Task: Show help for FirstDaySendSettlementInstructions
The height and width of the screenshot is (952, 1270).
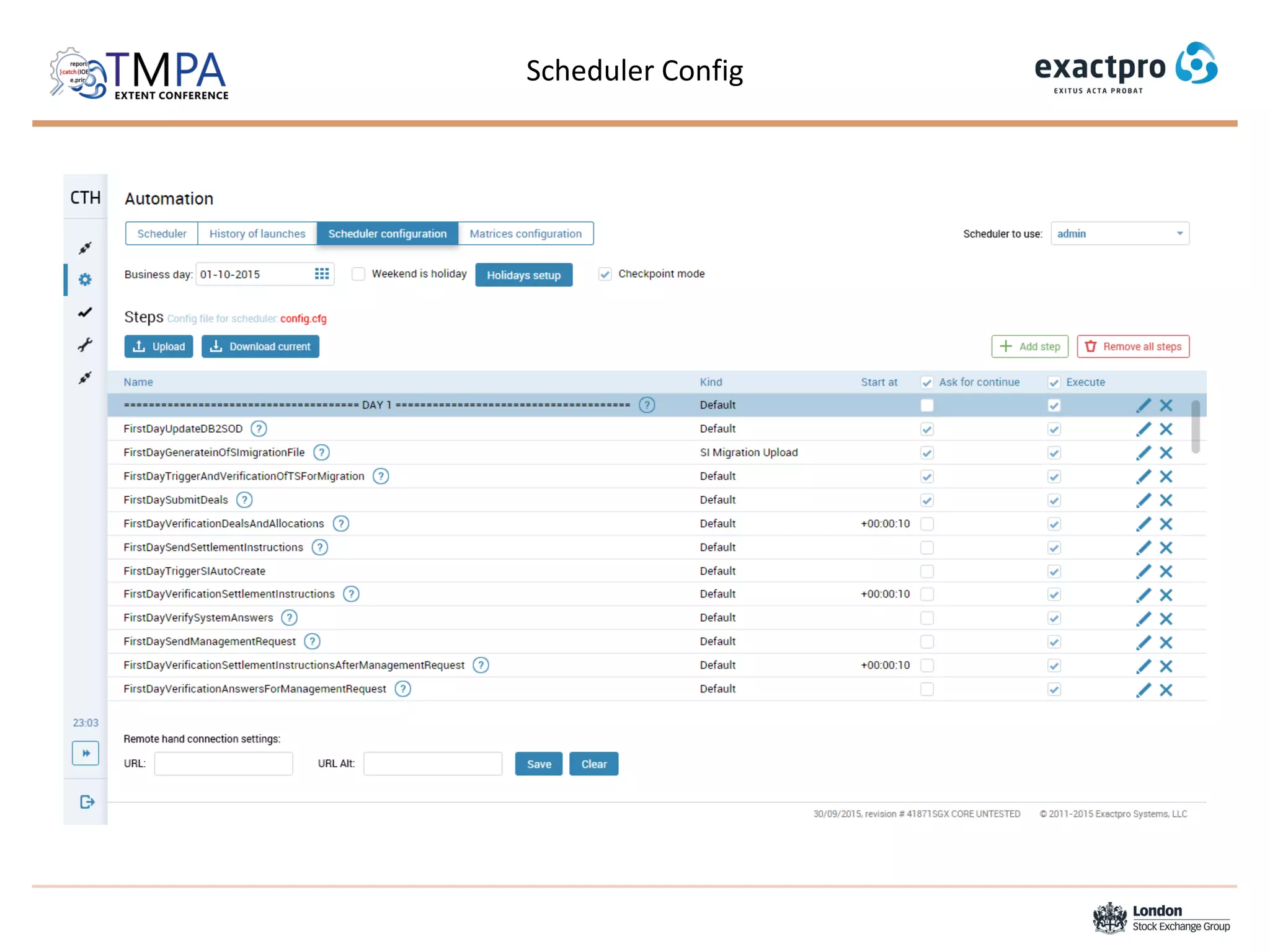Action: tap(319, 547)
